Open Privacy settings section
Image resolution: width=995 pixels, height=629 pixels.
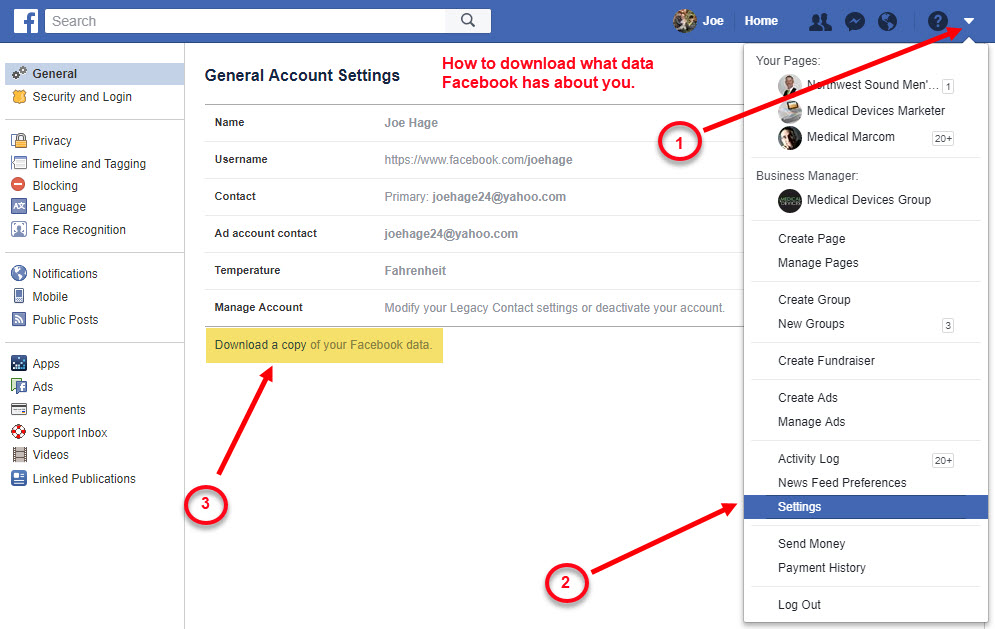click(x=52, y=140)
